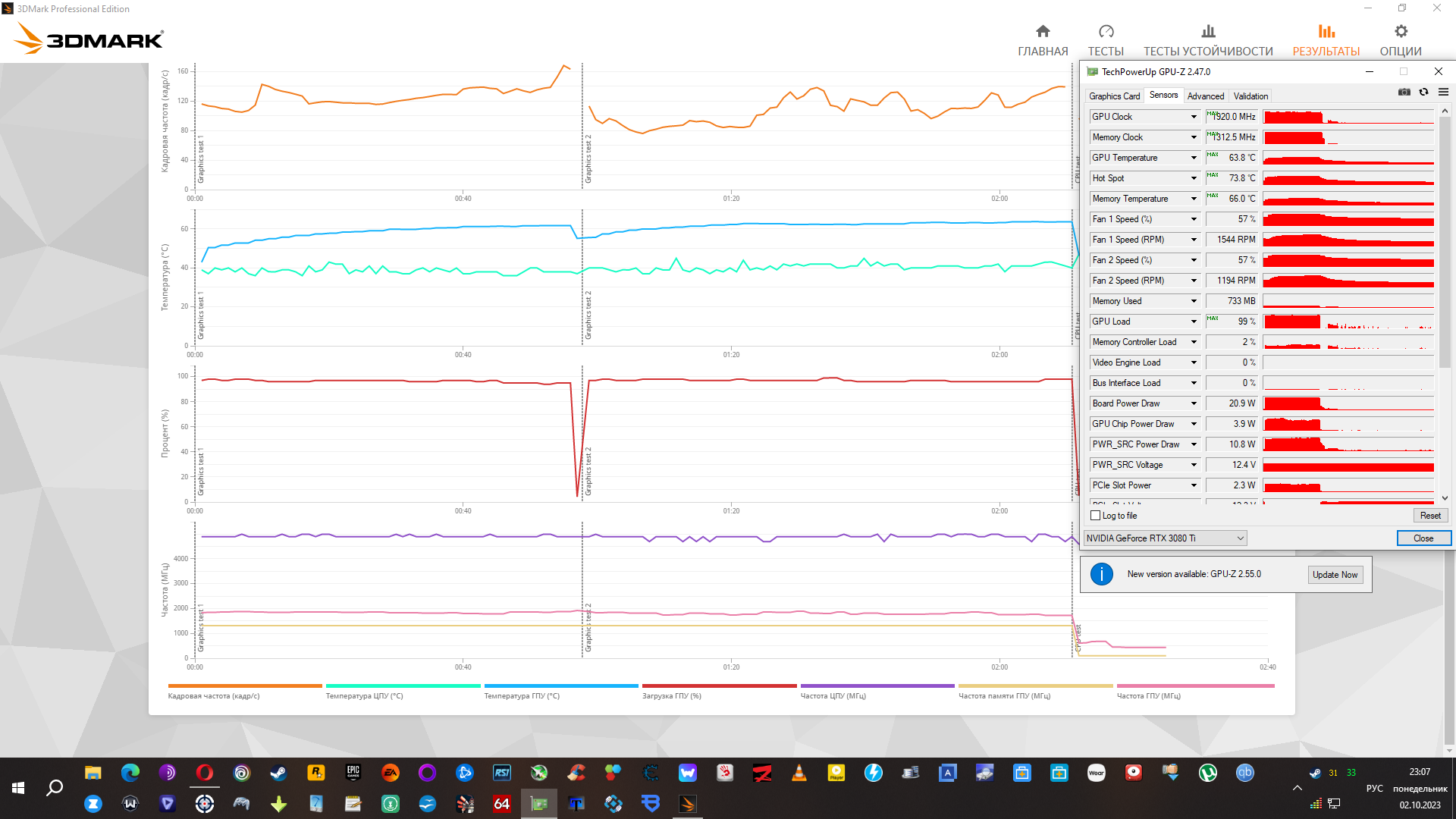Enable the Log to file checkbox
Viewport: 1456px width, 819px height.
pyautogui.click(x=1095, y=516)
